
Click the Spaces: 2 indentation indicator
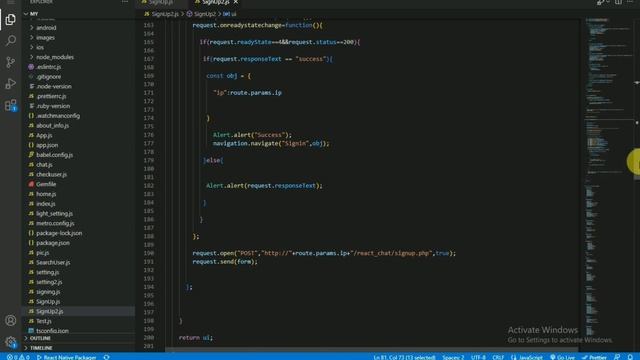(453, 357)
